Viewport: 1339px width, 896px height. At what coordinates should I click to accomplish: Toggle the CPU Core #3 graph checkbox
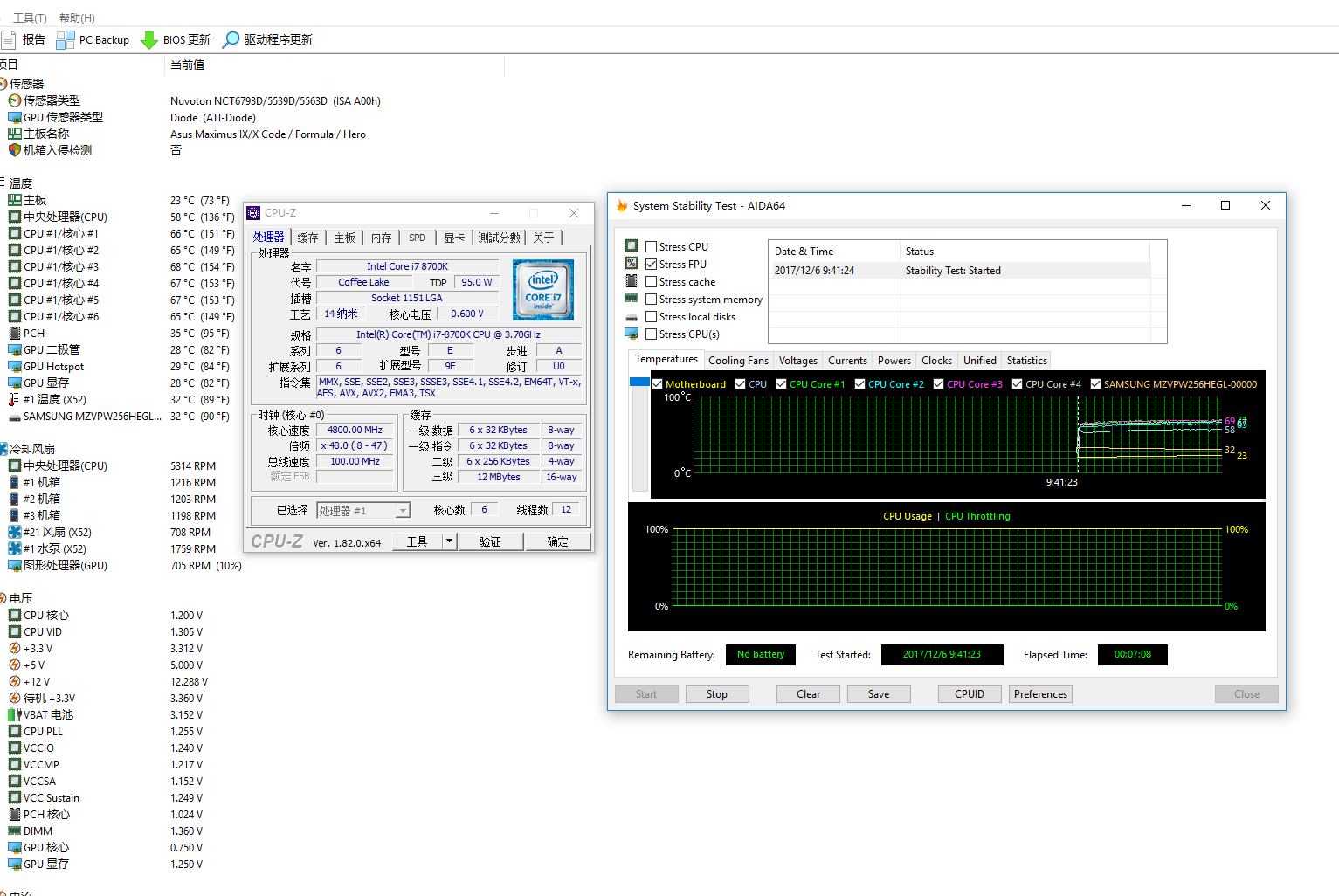tap(938, 384)
